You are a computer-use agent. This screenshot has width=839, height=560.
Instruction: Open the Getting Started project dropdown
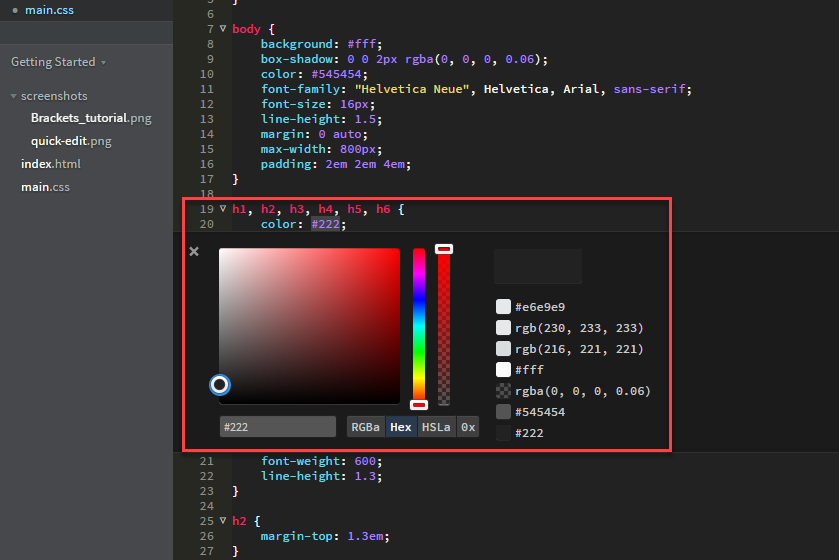click(x=58, y=62)
